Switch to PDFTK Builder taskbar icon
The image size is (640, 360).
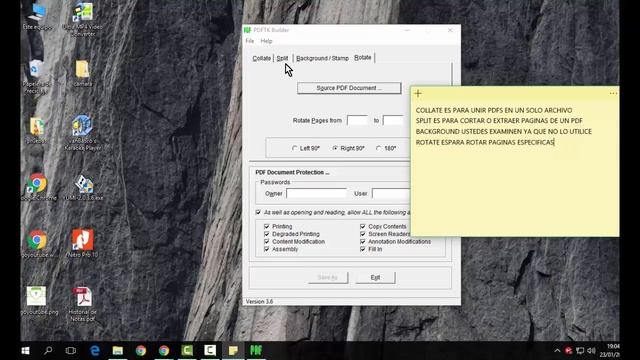coord(256,351)
